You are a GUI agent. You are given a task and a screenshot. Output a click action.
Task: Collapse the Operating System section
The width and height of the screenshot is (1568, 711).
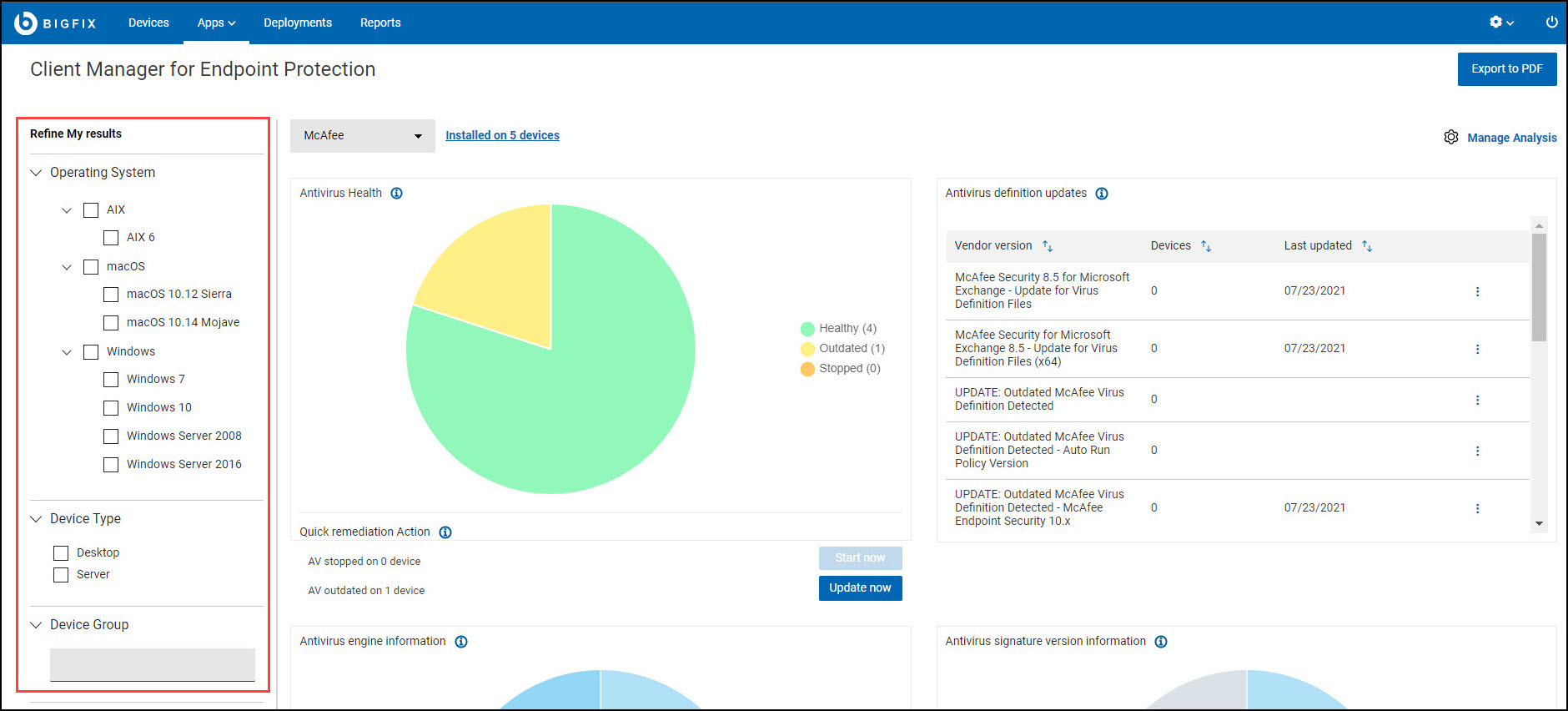[36, 173]
